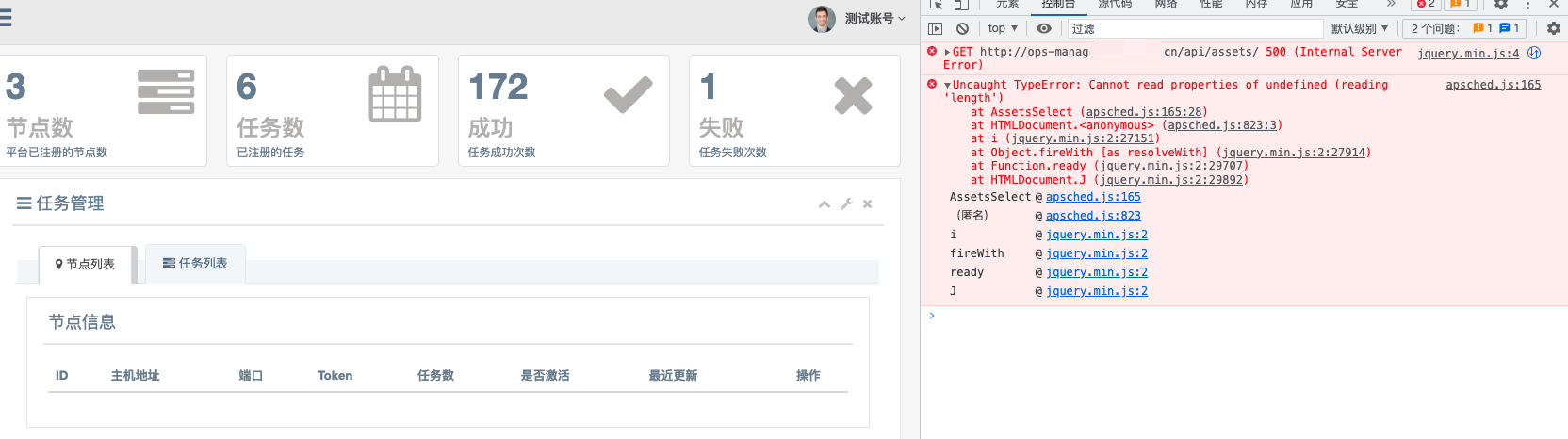This screenshot has width=1568, height=439.
Task: Open DevTools main settings gear
Action: [1501, 4]
